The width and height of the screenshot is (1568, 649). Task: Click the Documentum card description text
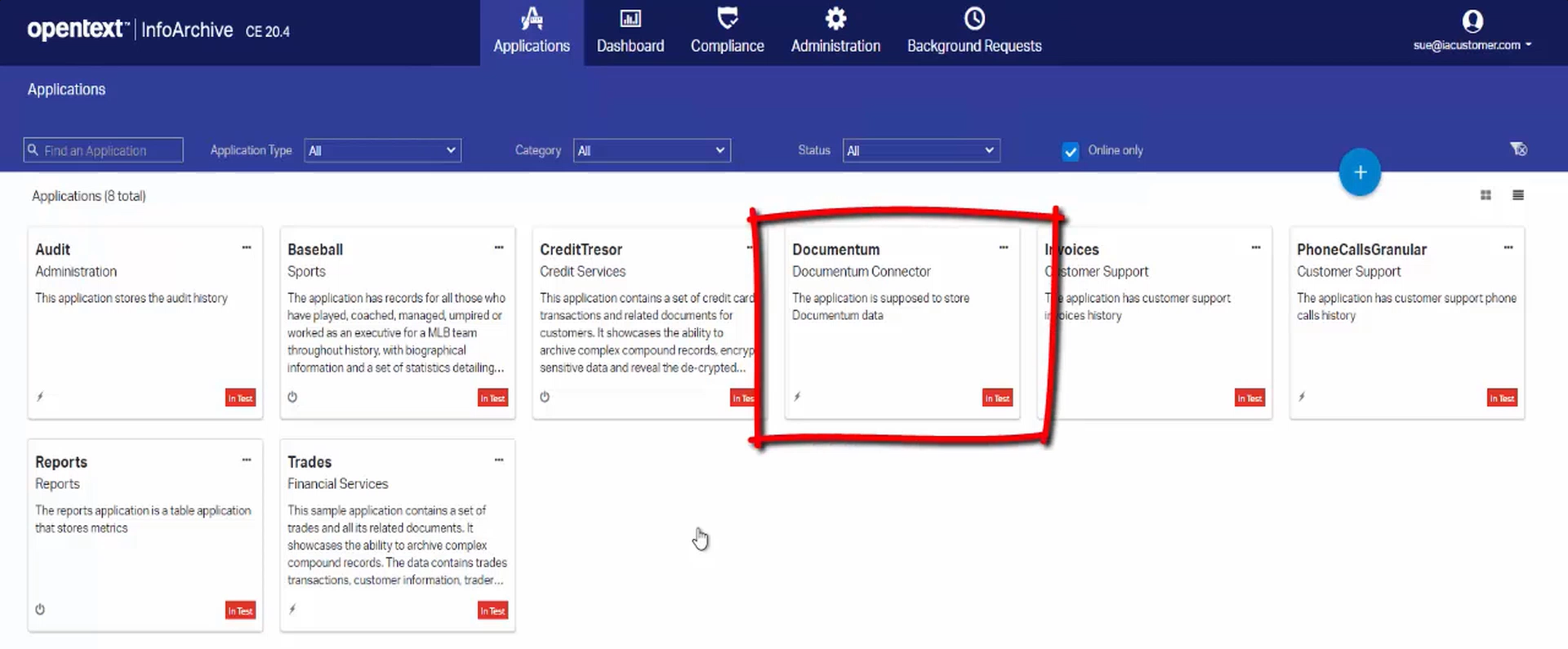tap(880, 307)
